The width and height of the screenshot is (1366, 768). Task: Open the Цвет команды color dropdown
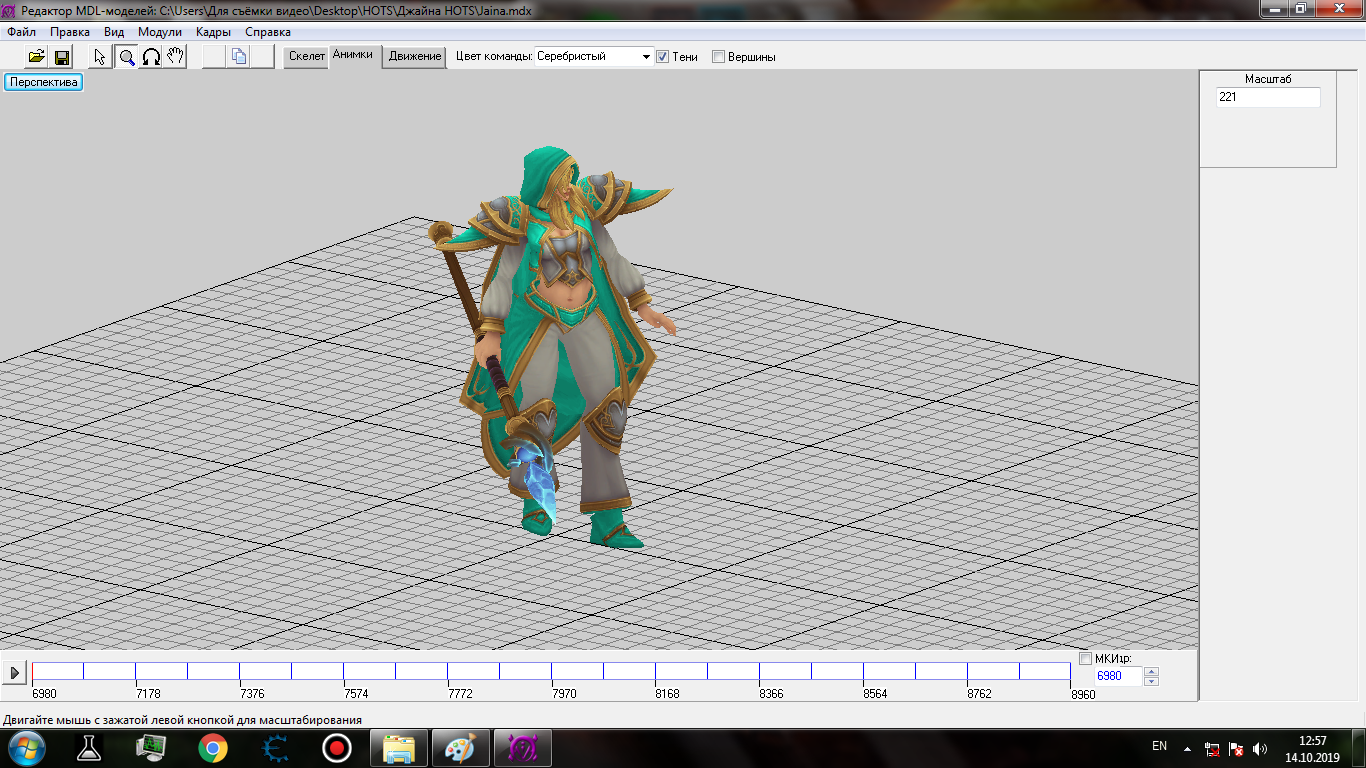point(646,57)
